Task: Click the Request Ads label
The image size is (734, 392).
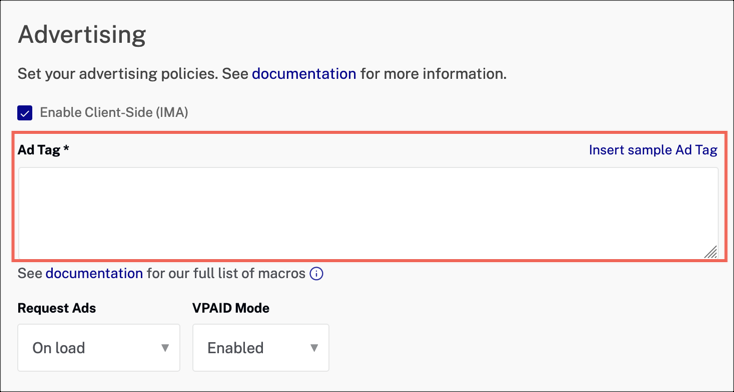Action: [x=57, y=308]
